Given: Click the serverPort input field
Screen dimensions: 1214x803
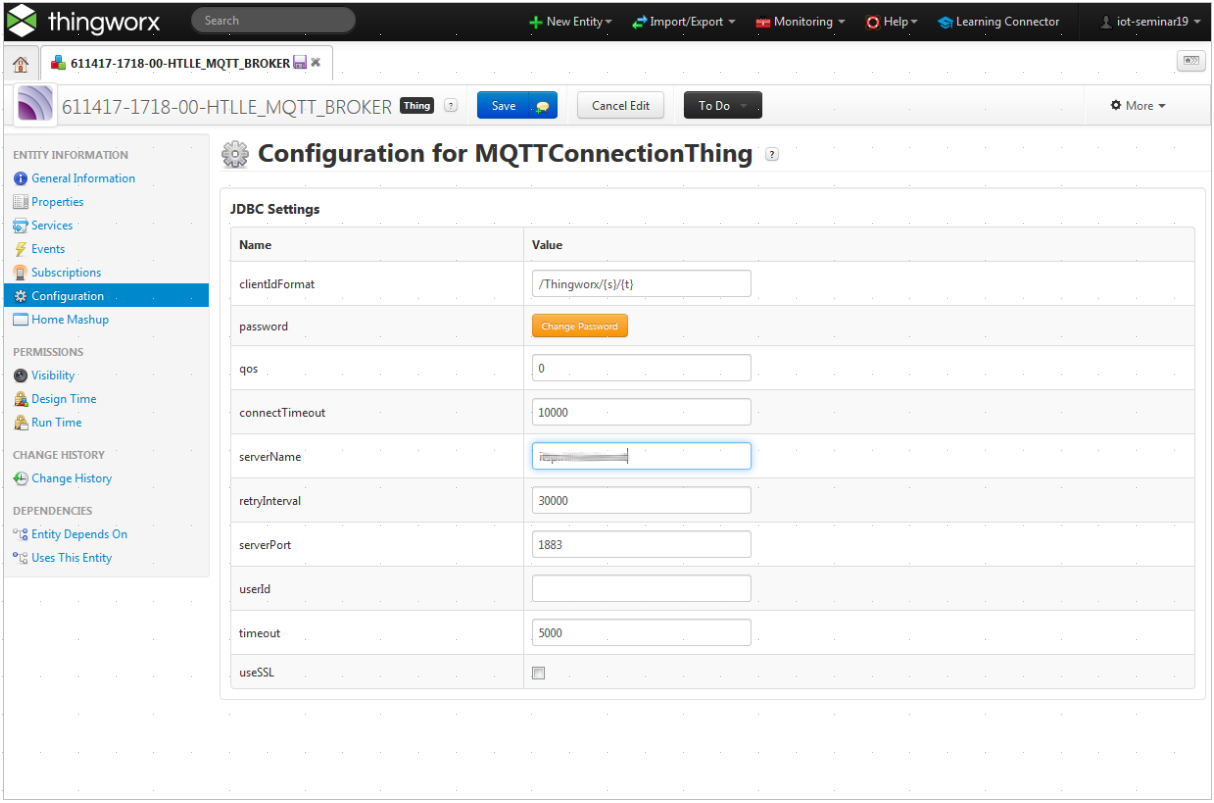Looking at the screenshot, I should pos(641,544).
